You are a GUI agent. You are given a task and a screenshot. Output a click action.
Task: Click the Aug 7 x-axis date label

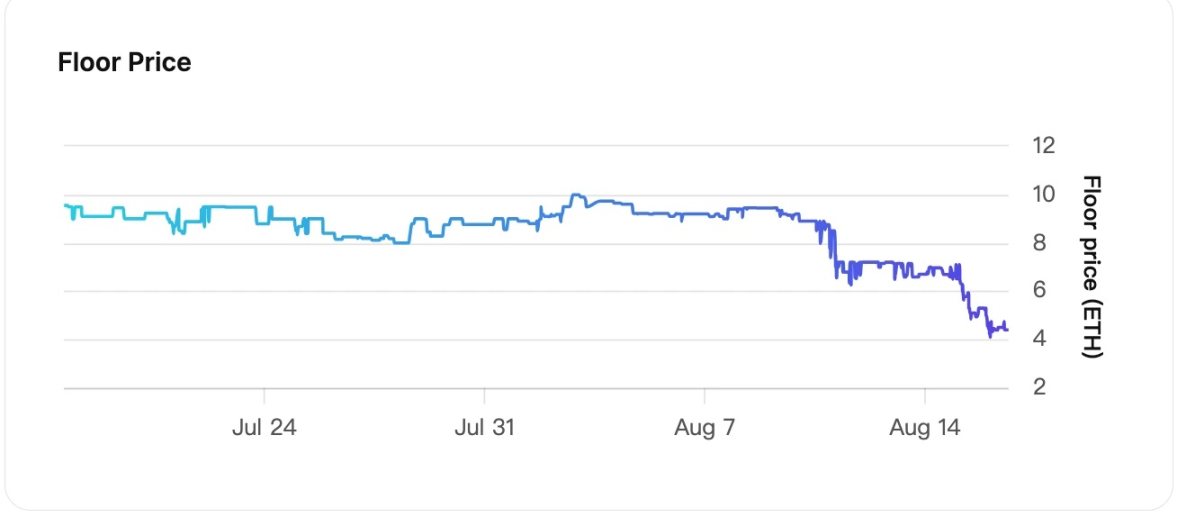[704, 428]
